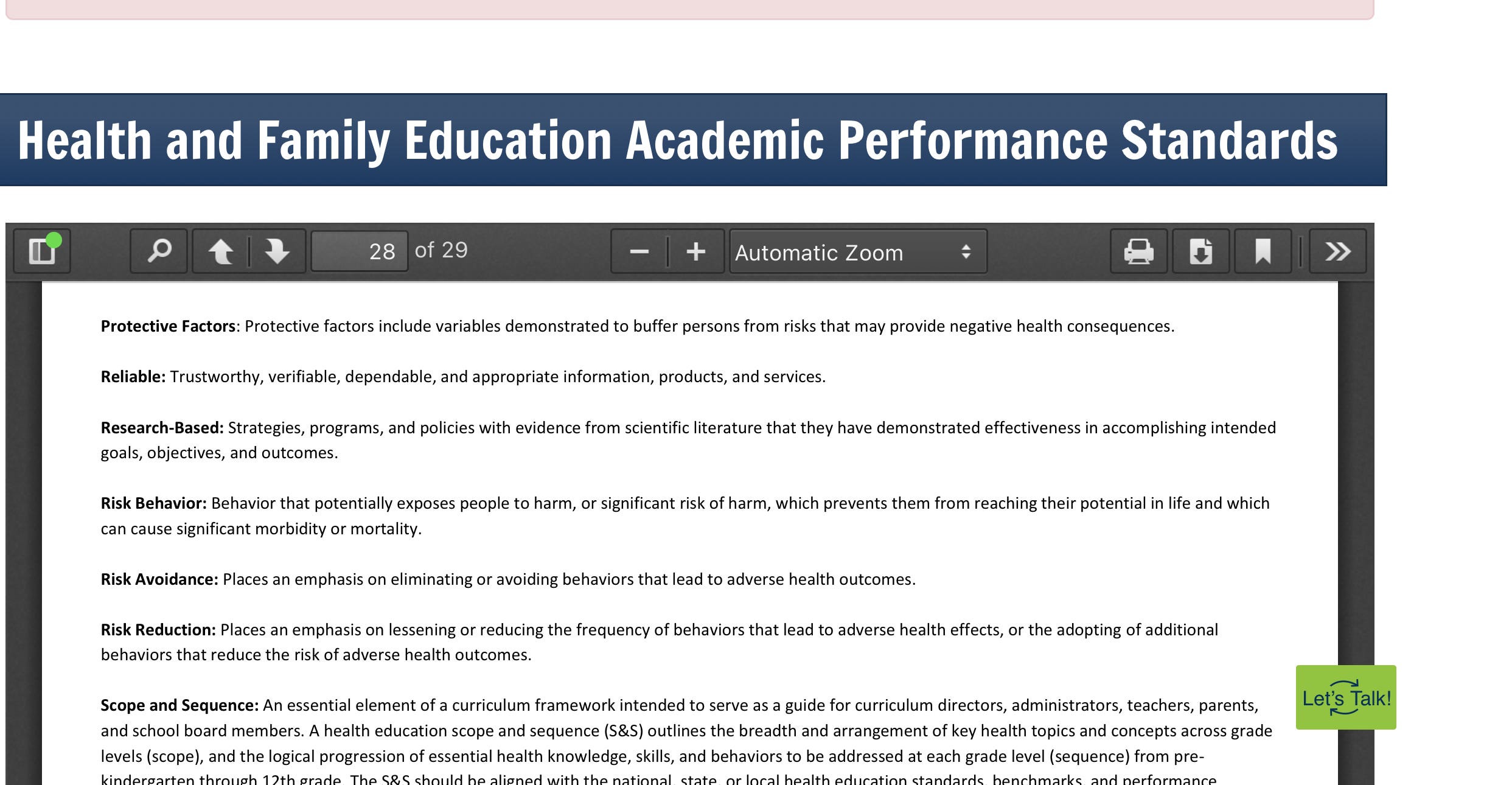1512x785 pixels.
Task: Go to previous PDF page
Action: 221,251
